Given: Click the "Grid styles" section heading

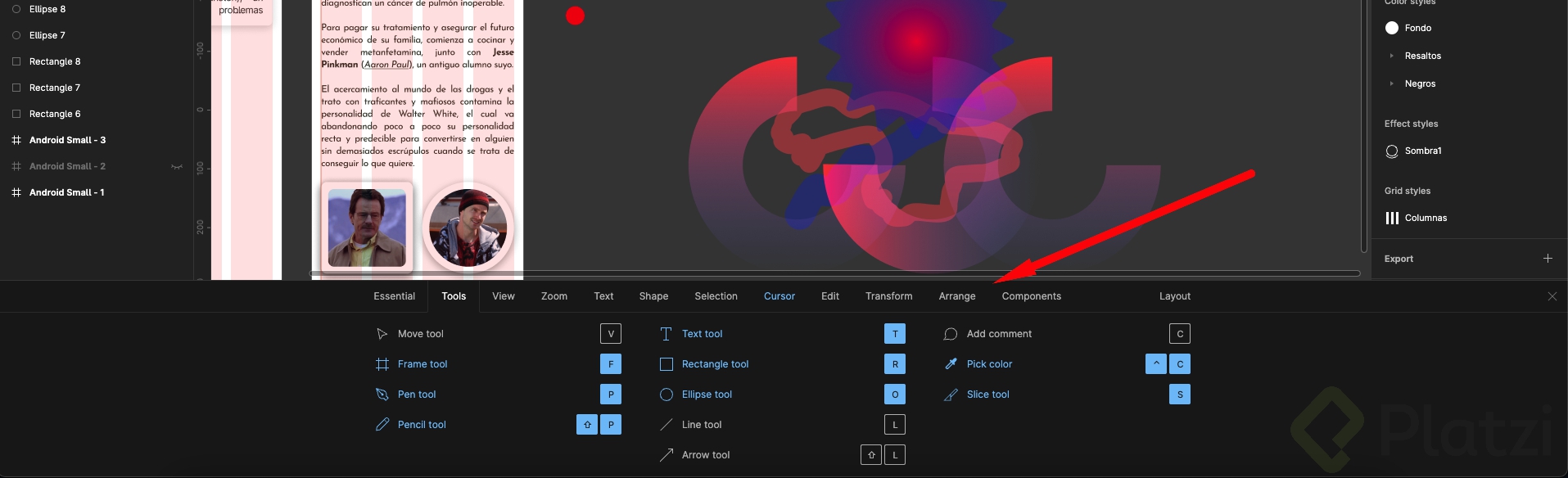Looking at the screenshot, I should pyautogui.click(x=1408, y=191).
